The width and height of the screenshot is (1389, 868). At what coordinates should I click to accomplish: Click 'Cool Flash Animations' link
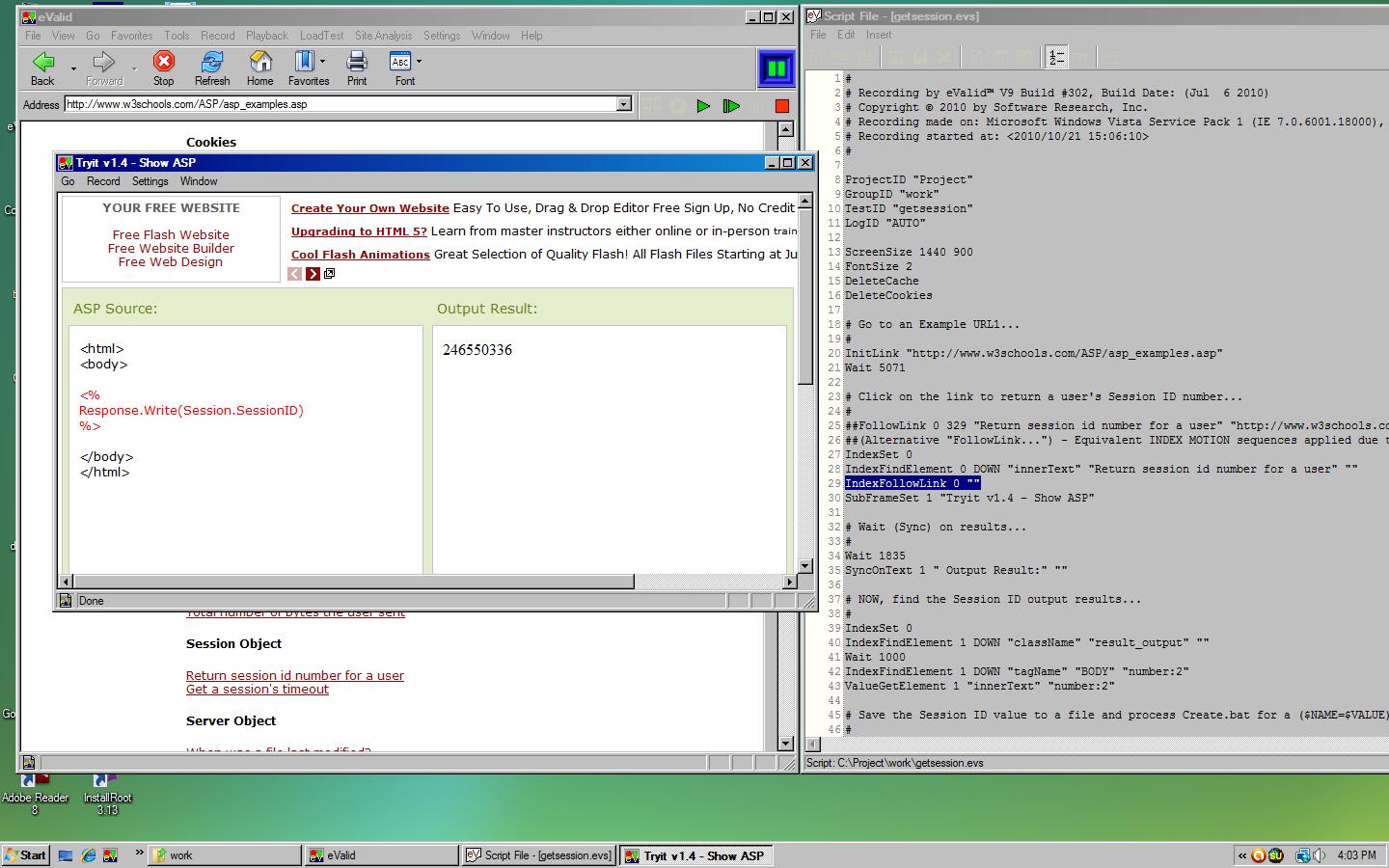[361, 255]
